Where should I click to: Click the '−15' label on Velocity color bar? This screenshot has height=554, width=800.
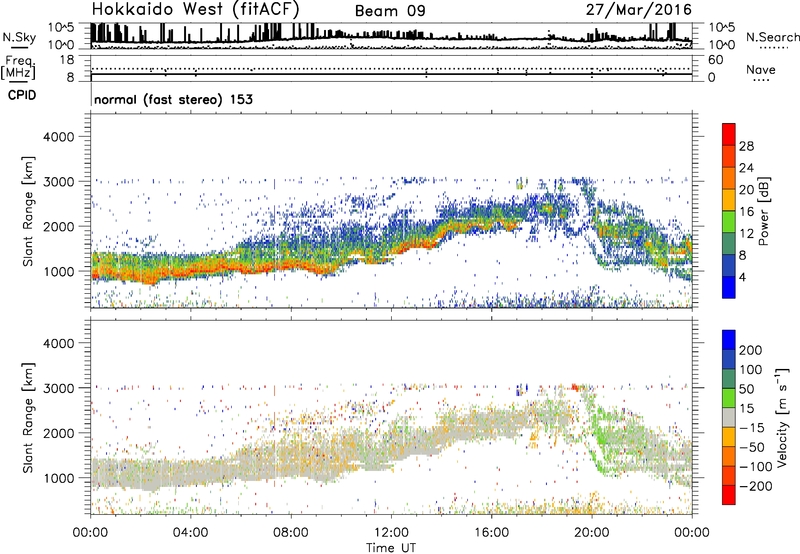751,428
